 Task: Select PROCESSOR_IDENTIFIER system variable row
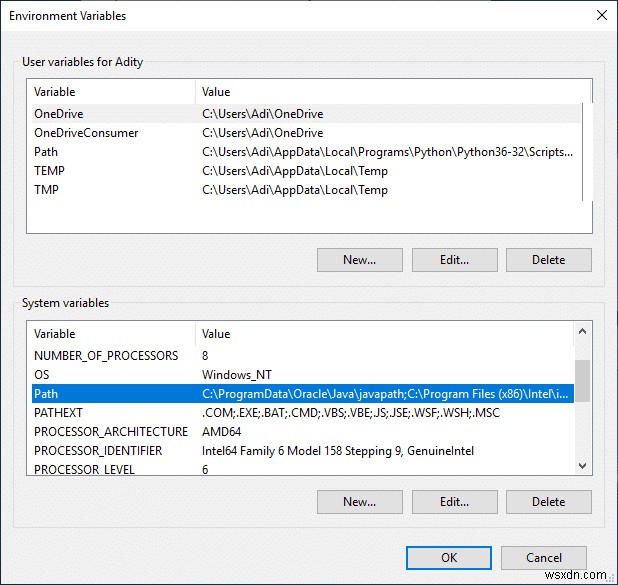coord(303,450)
